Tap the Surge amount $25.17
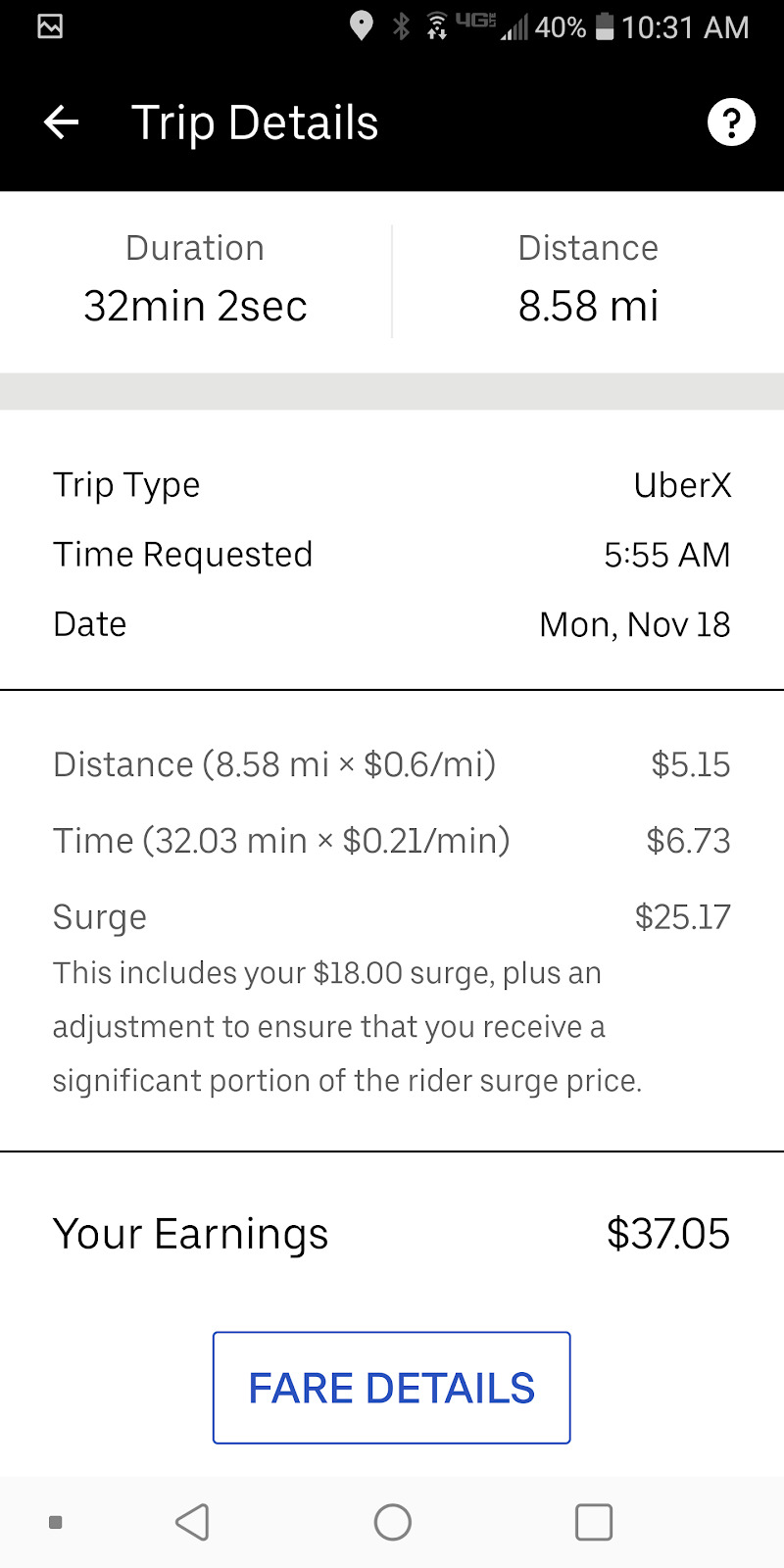The width and height of the screenshot is (784, 1568). [682, 917]
